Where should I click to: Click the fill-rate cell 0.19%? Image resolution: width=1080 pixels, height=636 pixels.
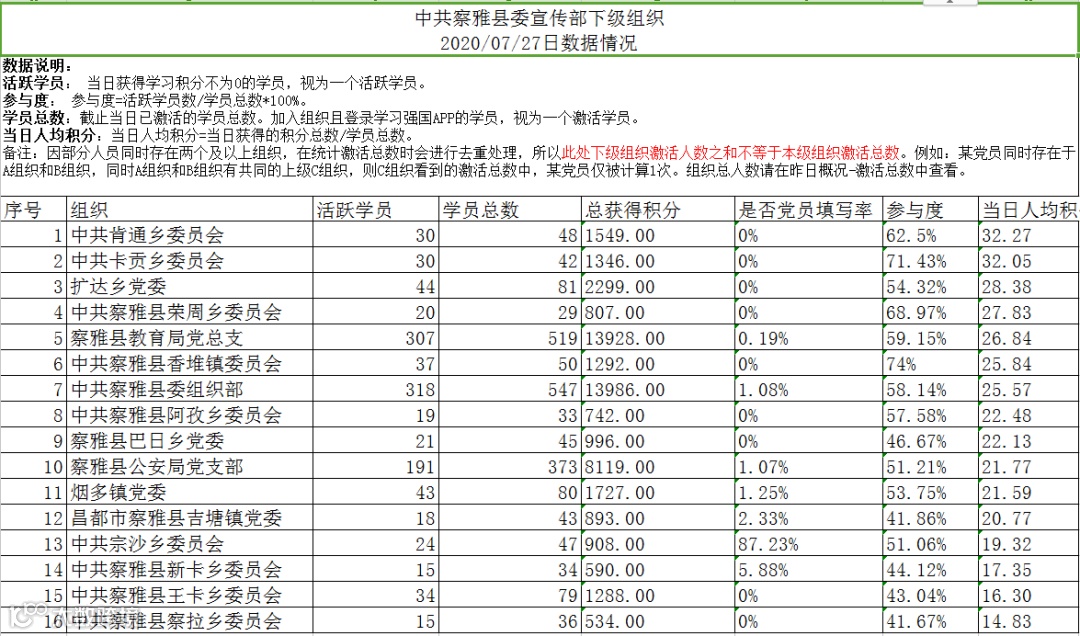809,338
